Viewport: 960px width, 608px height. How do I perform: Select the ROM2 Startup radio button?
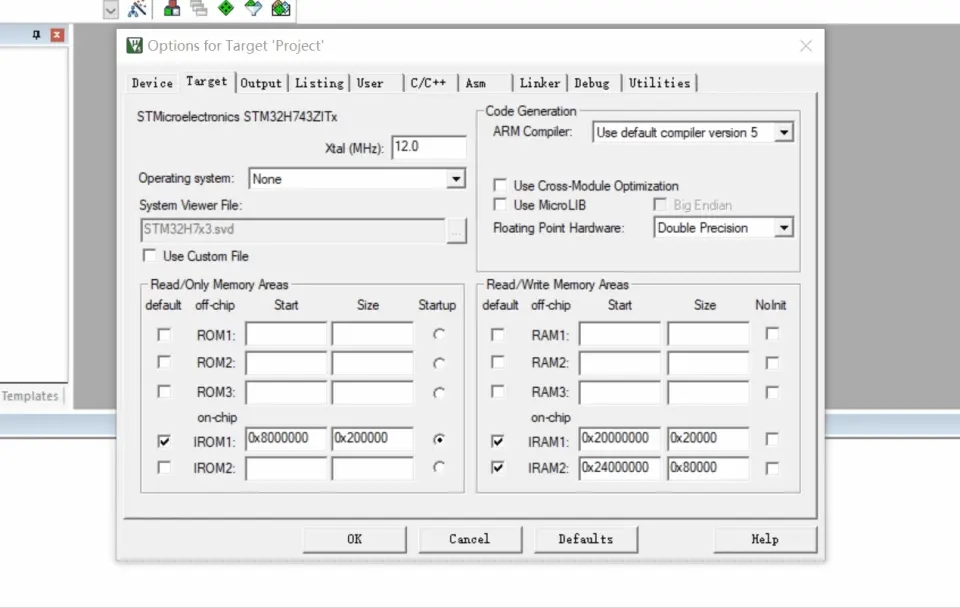438,363
